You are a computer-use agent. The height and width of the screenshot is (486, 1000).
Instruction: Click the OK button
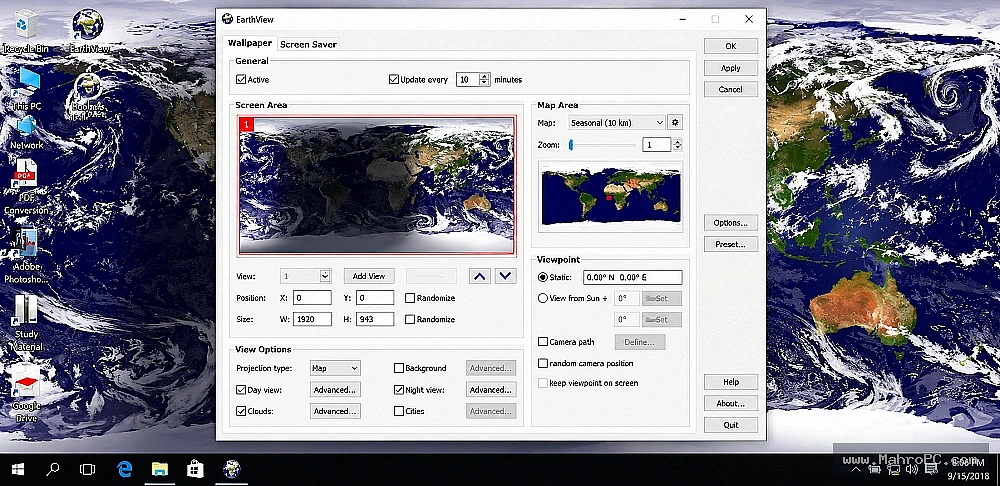[x=731, y=46]
